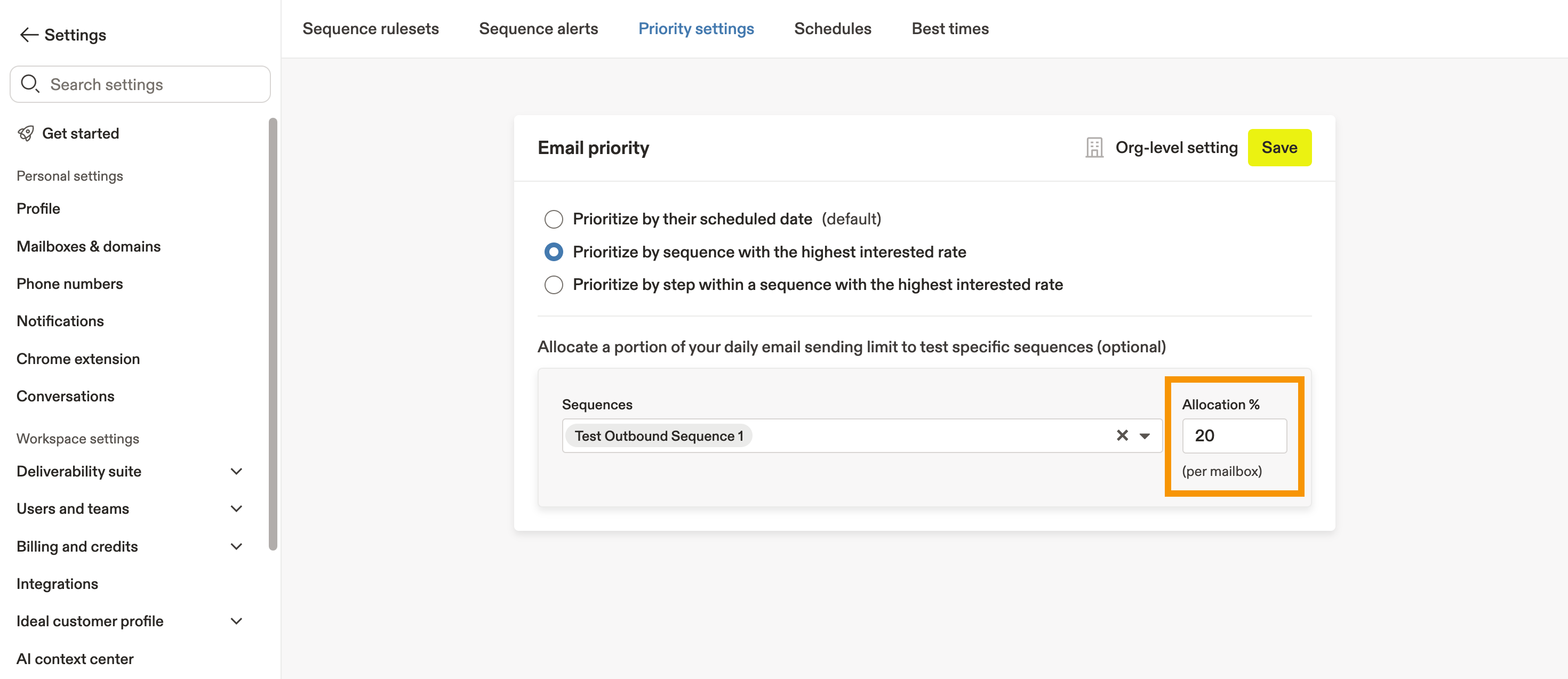Expand Ideal customer profile section
The image size is (1568, 679).
pyautogui.click(x=237, y=621)
